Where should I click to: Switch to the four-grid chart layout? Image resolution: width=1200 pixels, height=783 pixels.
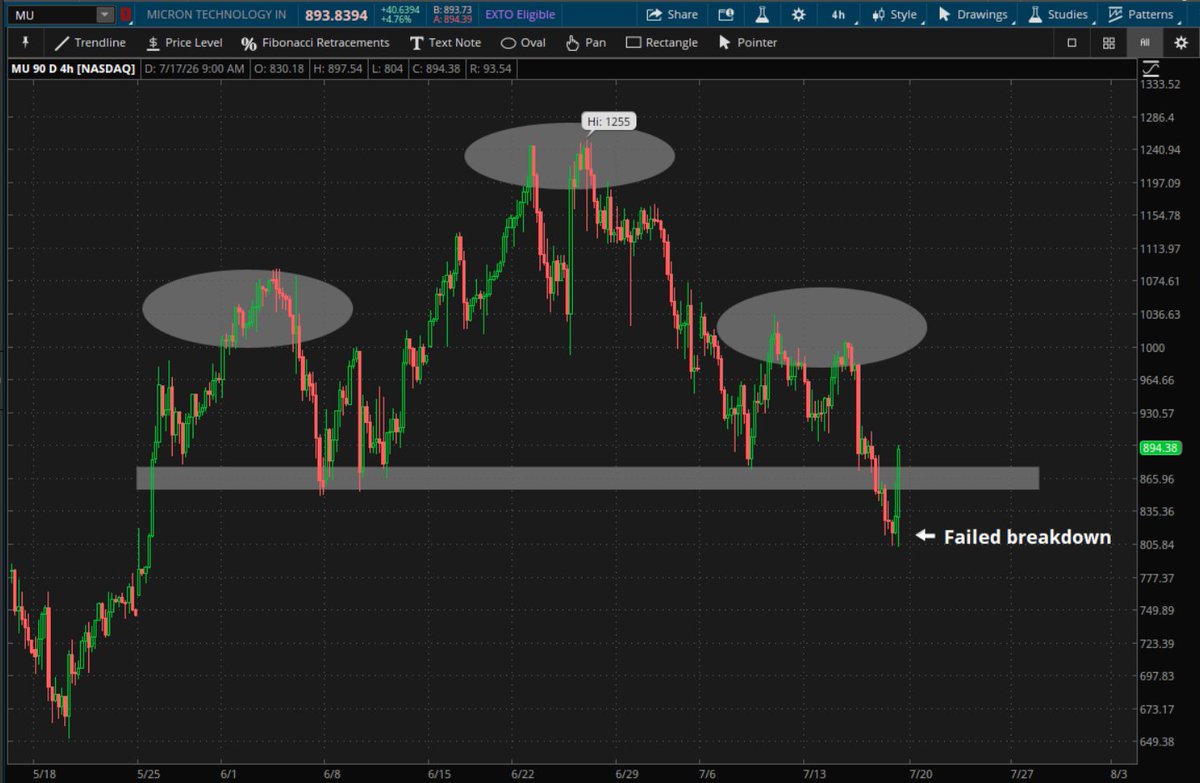pos(1108,43)
